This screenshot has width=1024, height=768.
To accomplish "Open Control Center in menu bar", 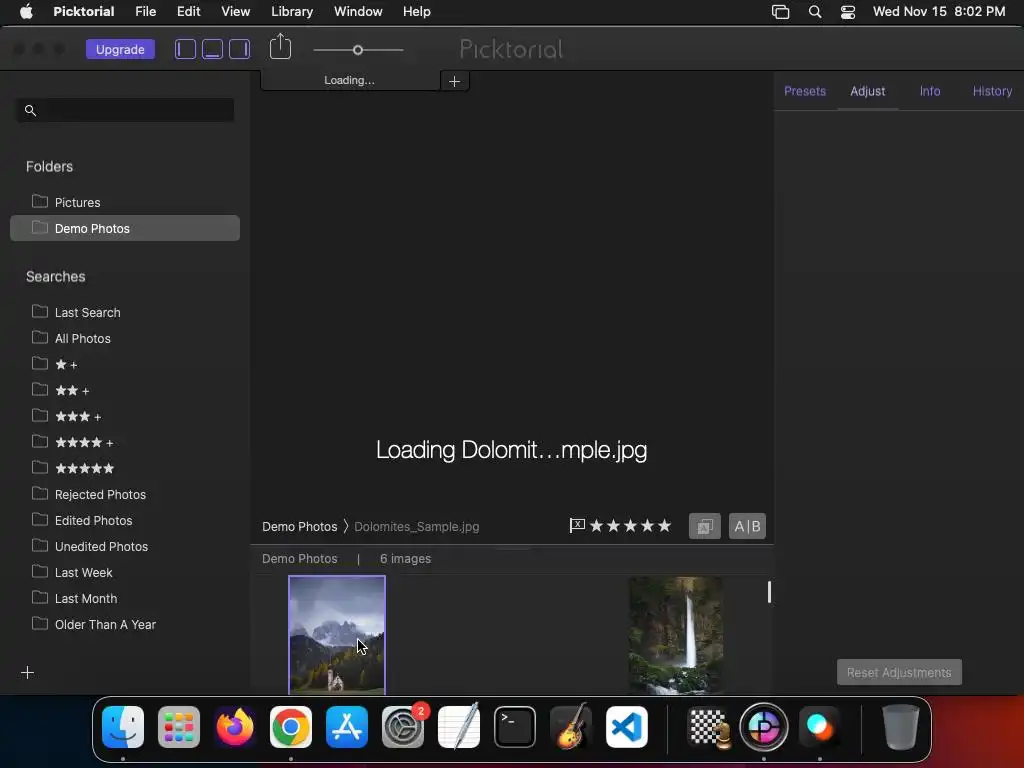I will click(848, 11).
